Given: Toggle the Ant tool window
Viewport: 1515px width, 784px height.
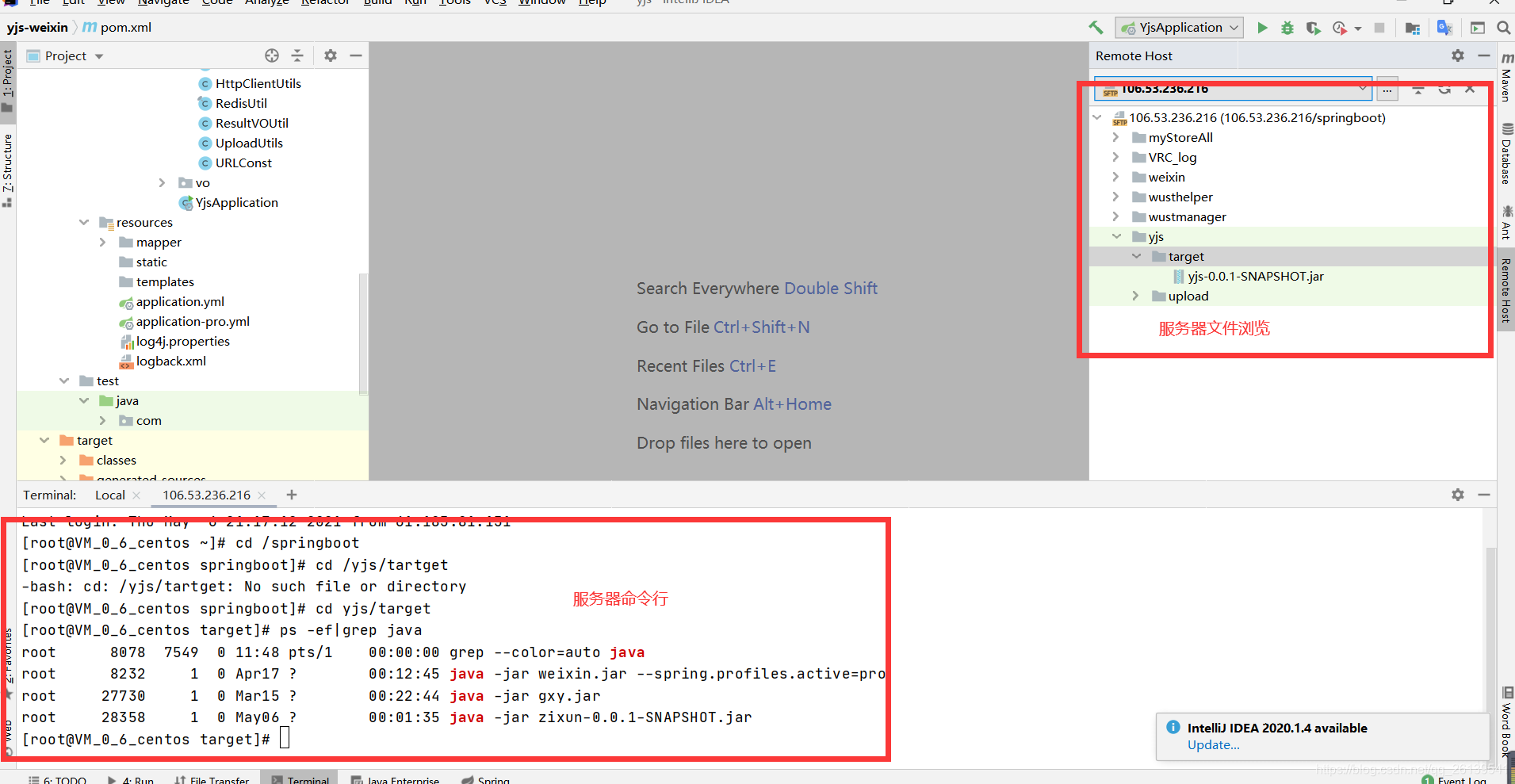Looking at the screenshot, I should tap(1507, 224).
